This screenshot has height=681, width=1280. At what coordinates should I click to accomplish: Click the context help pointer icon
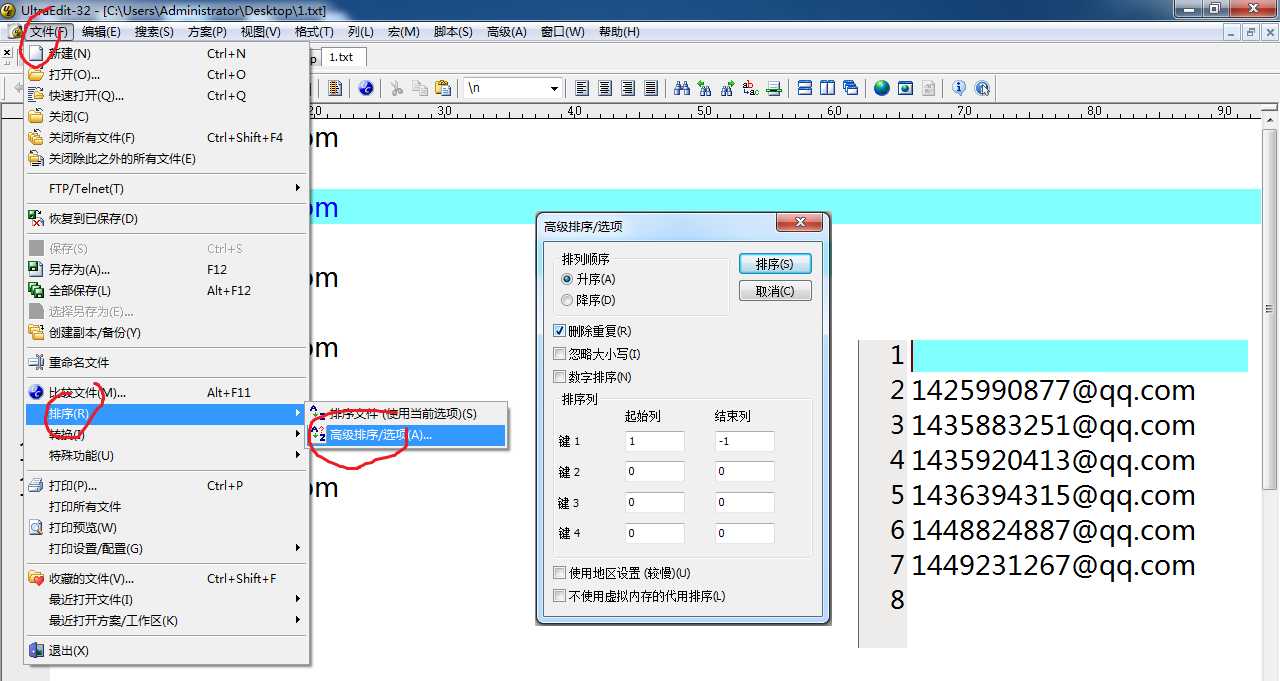click(982, 88)
